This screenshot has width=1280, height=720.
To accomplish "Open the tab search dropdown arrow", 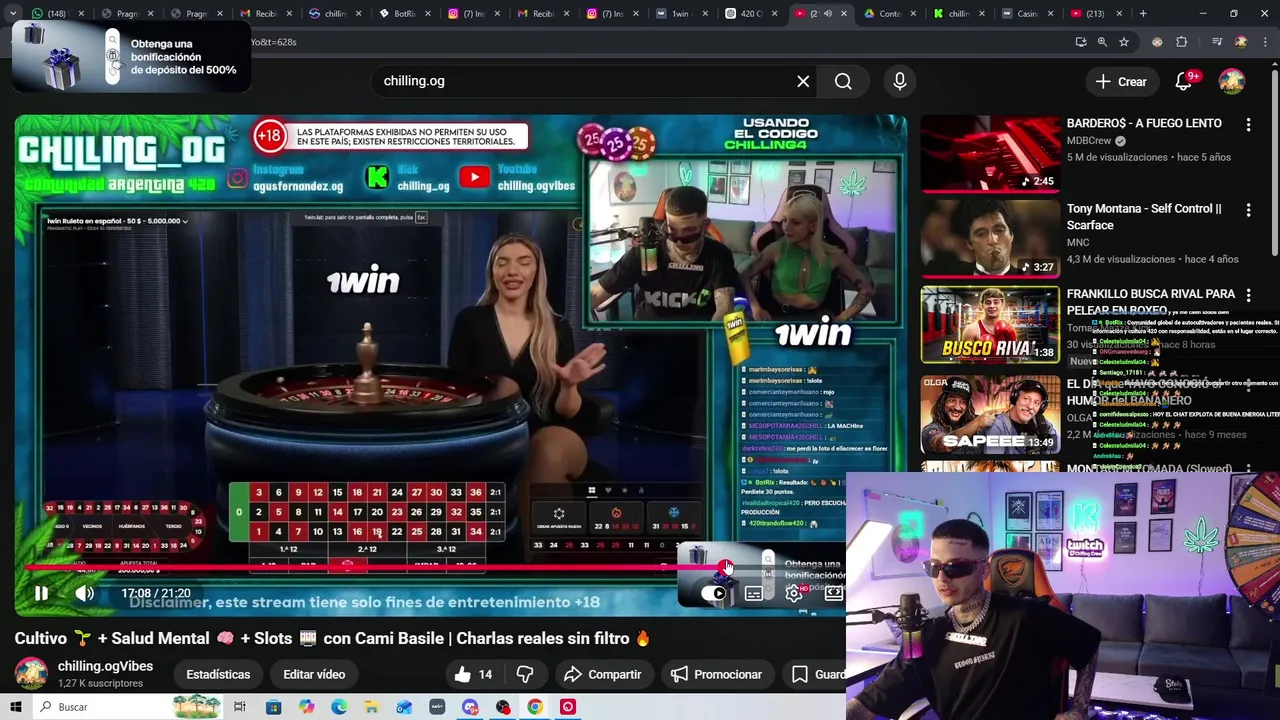I will coord(13,14).
